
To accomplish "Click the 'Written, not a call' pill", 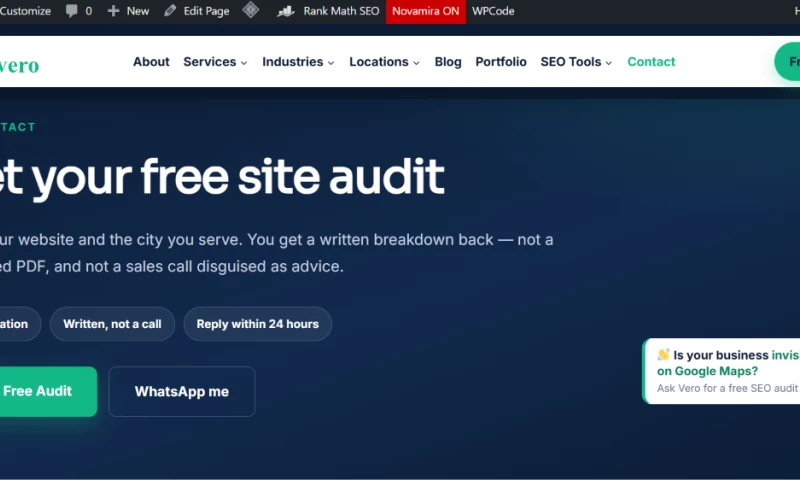I will 112,324.
